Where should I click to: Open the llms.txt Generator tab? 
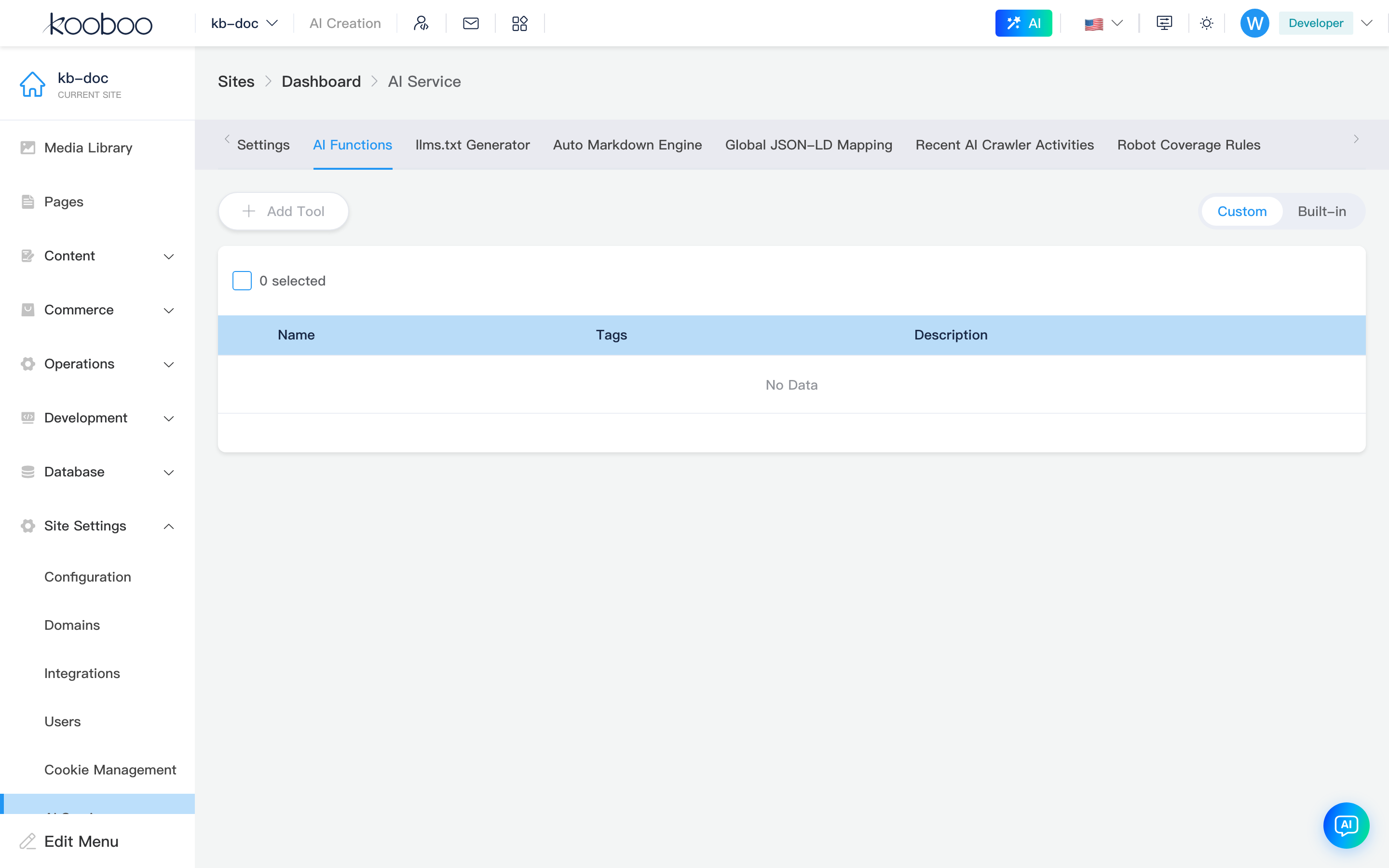(472, 145)
